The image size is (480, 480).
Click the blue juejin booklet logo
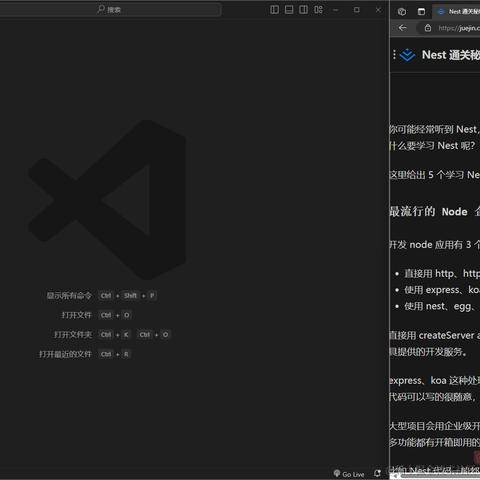pyautogui.click(x=407, y=55)
